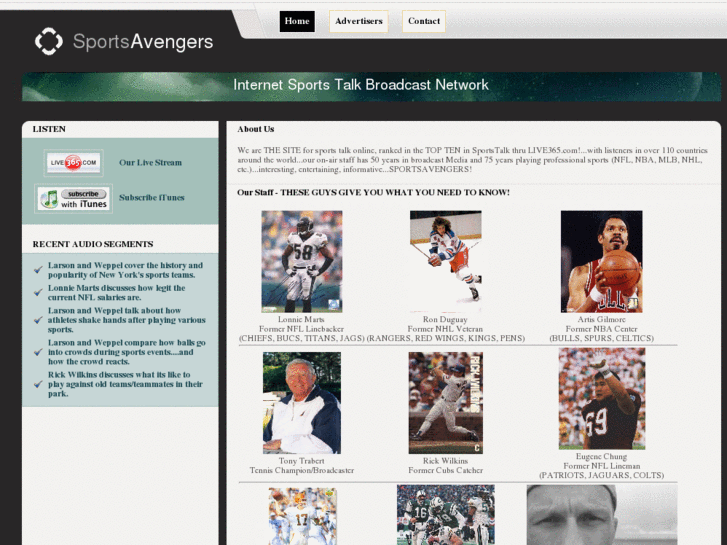Viewport: 727px width, 545px height.
Task: Go to the Advertisers tab
Action: (359, 21)
